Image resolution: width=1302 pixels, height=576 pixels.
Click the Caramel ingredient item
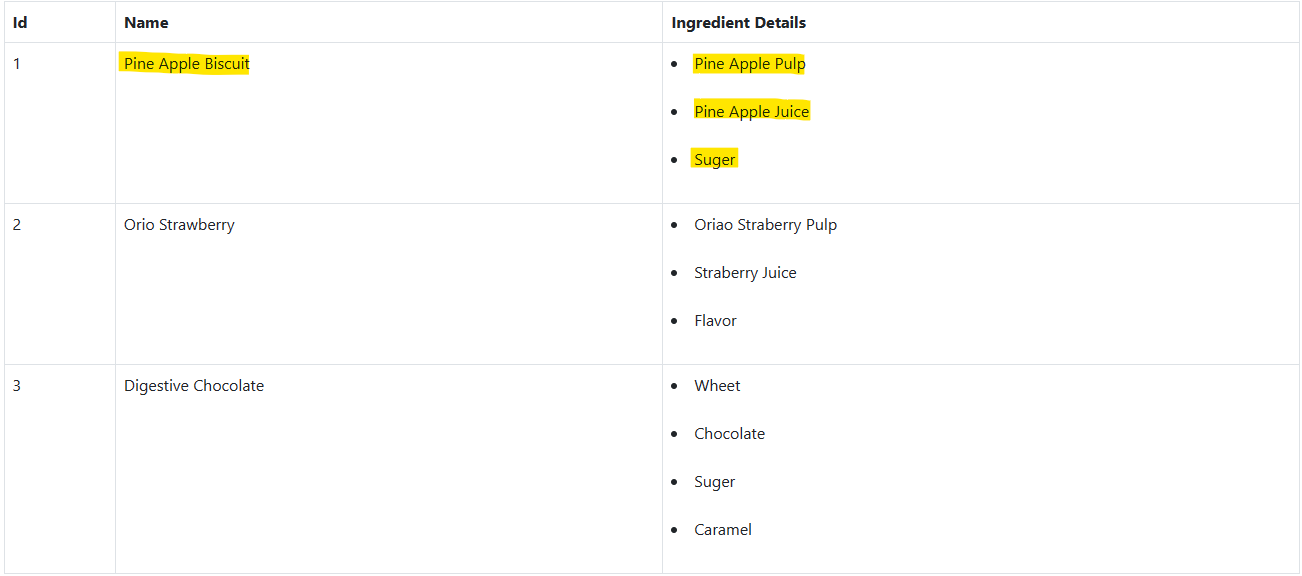click(x=722, y=530)
